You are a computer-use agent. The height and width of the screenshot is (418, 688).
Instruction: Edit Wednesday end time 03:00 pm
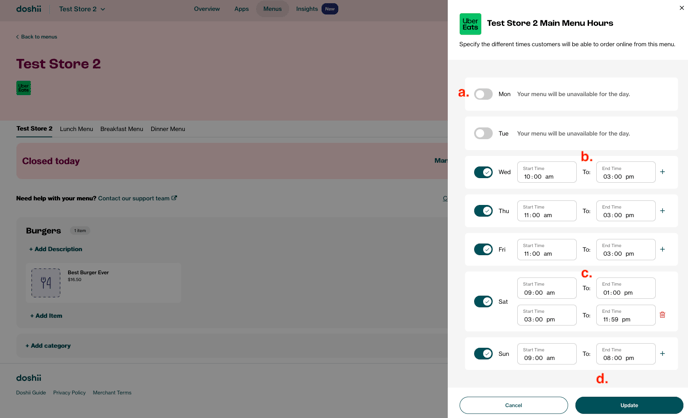coord(626,172)
